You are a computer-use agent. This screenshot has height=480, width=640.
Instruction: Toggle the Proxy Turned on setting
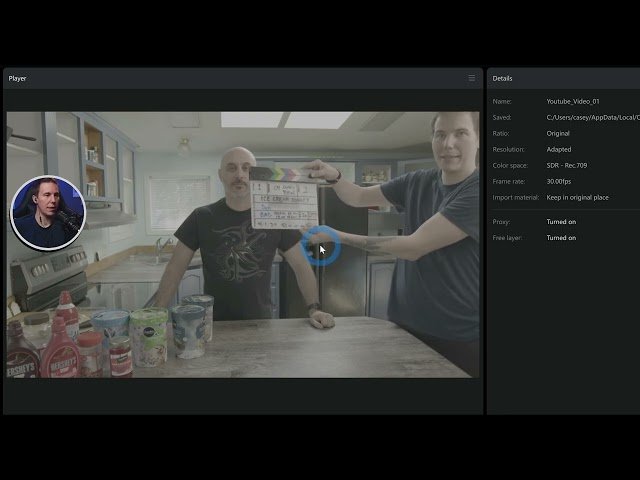[x=561, y=221]
